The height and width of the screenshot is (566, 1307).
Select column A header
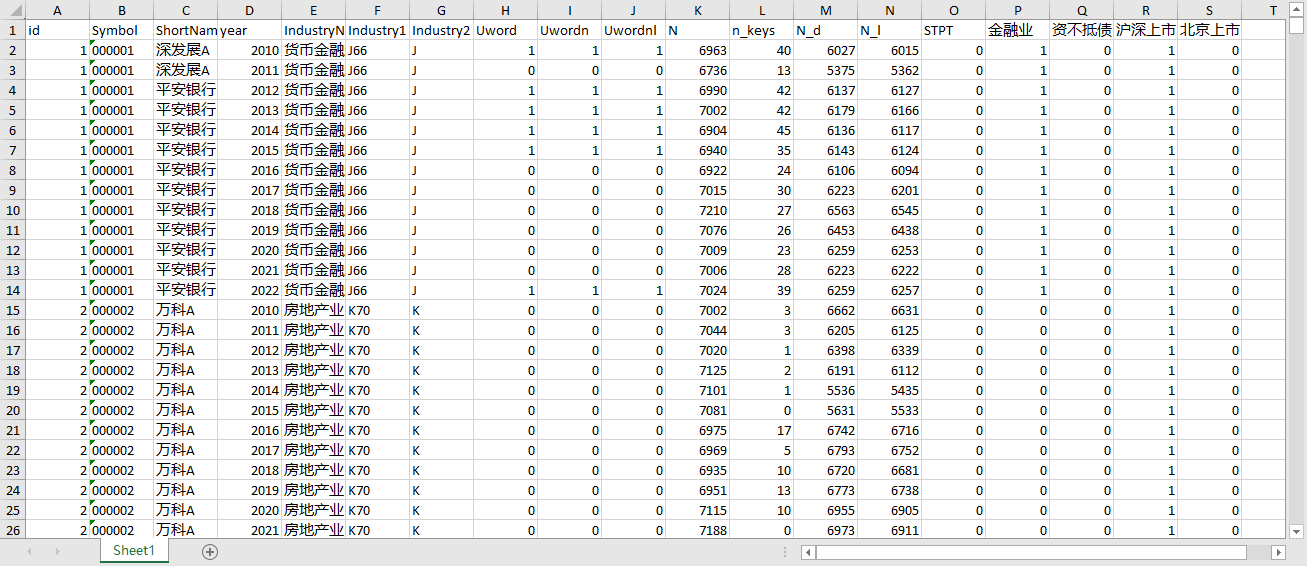(56, 10)
